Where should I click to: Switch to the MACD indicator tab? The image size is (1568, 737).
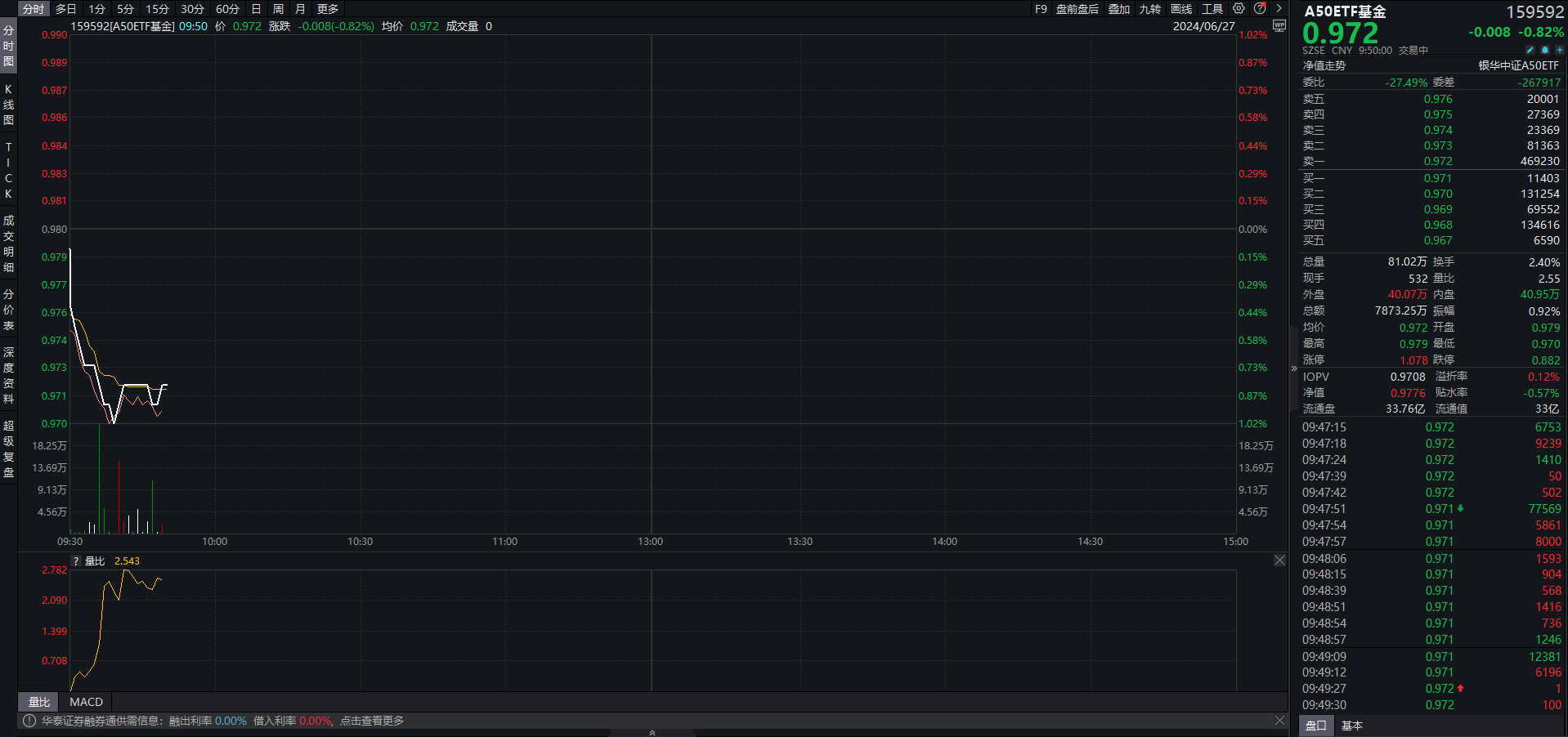coord(86,702)
